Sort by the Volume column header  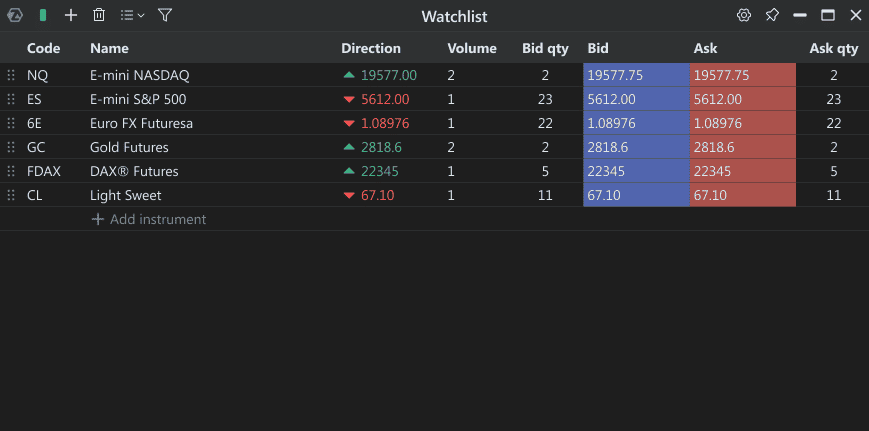[x=472, y=48]
